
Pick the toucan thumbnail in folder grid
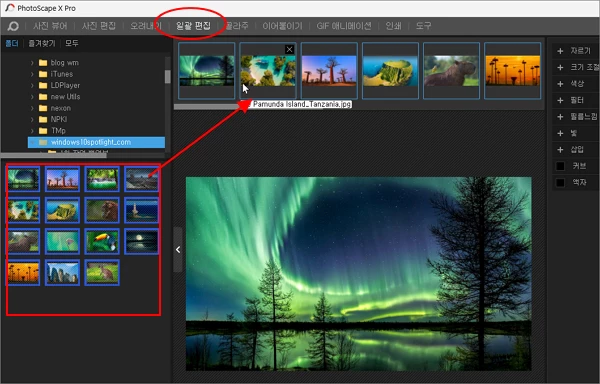[102, 241]
